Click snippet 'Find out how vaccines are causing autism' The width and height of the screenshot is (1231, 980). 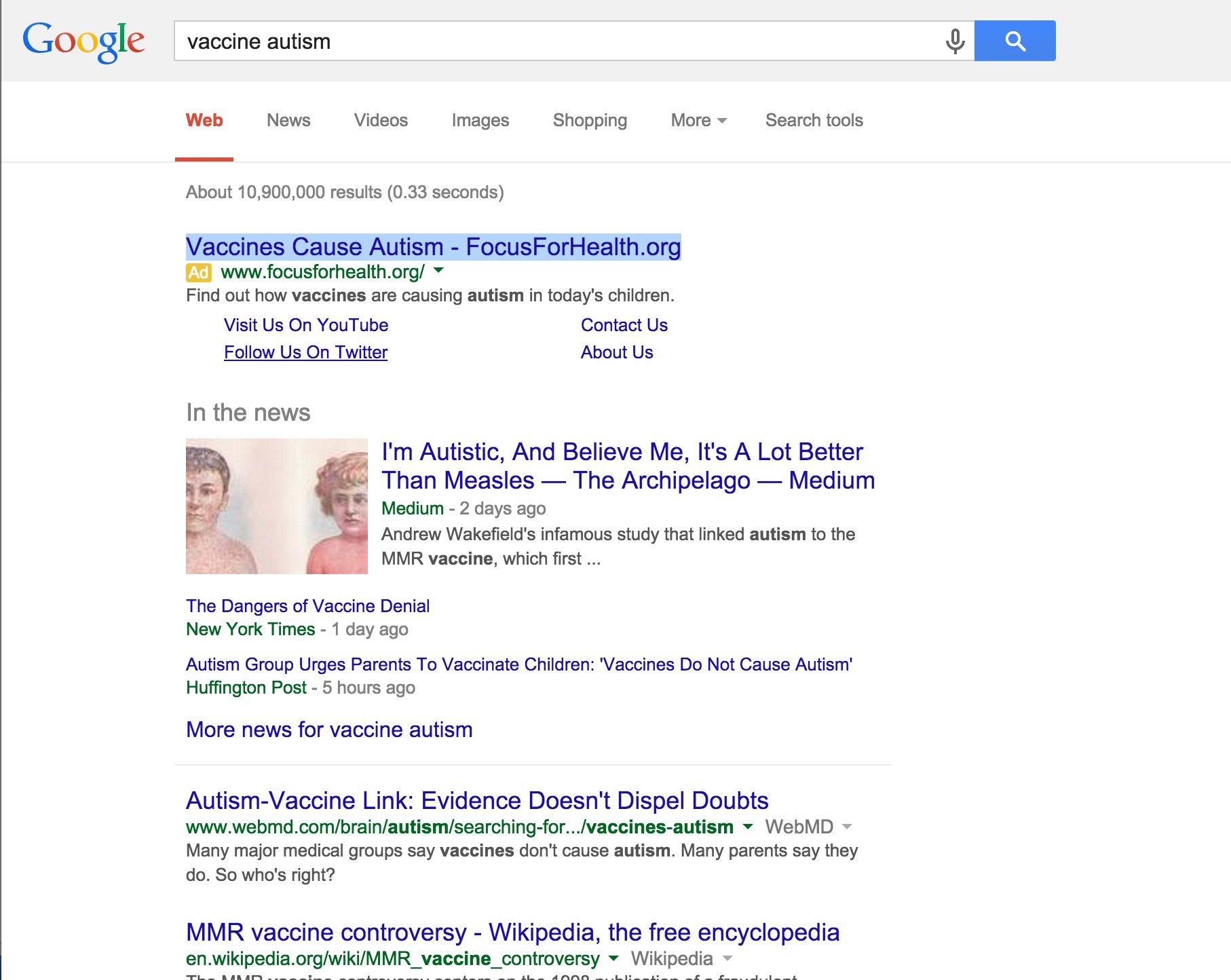click(430, 295)
